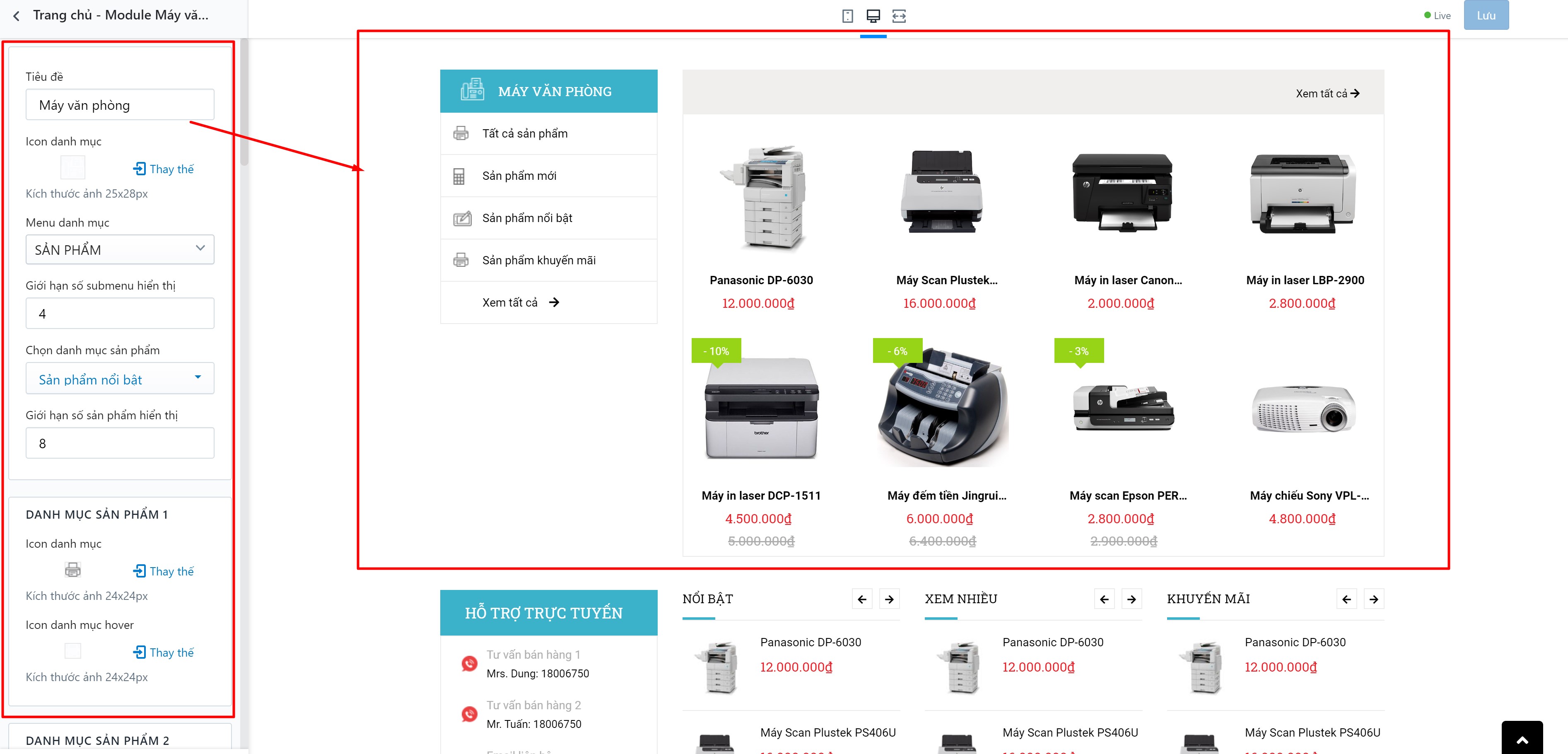
Task: Click the submenu limit input field
Action: pyautogui.click(x=120, y=314)
